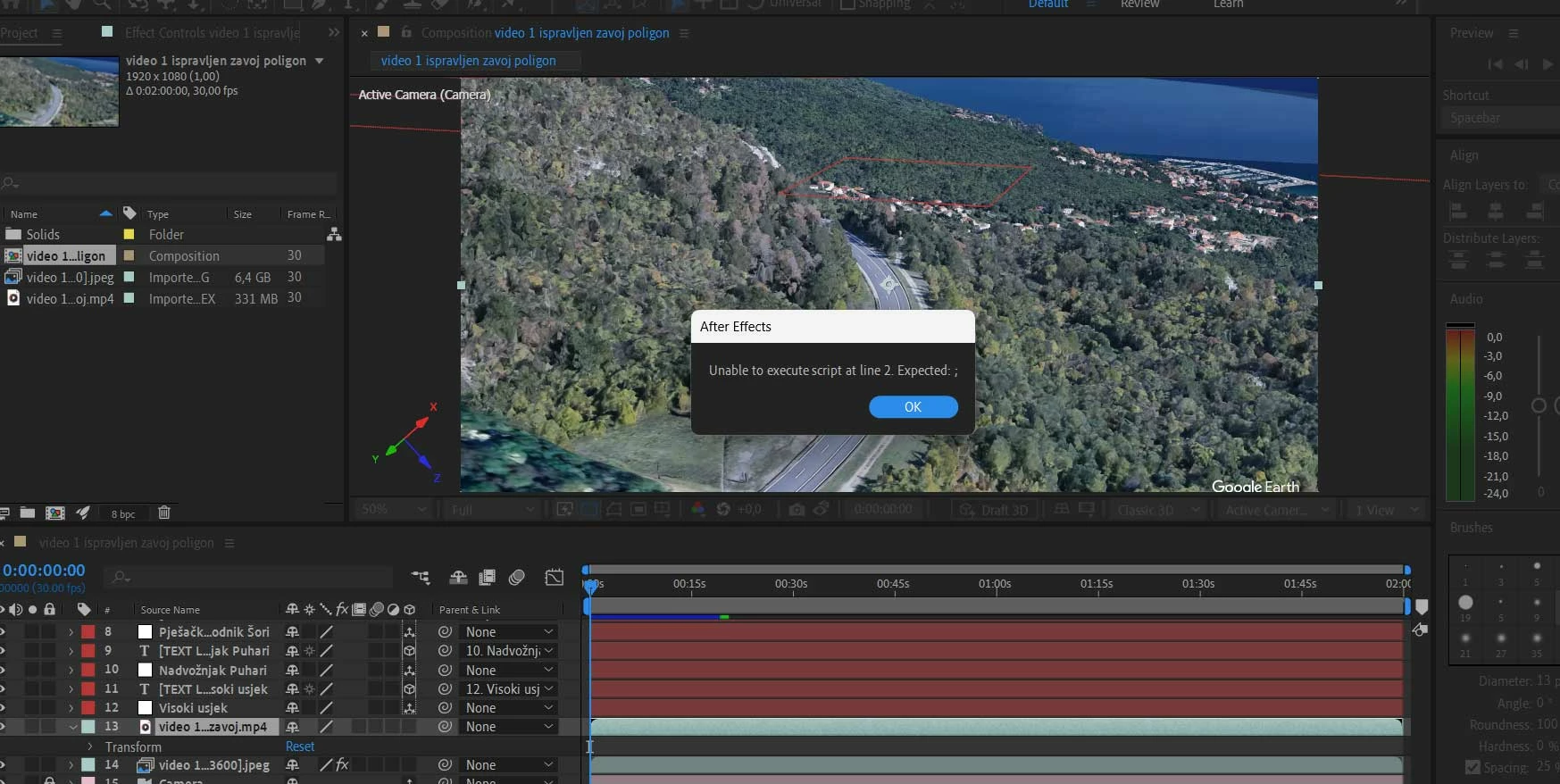Step to previous frame in the Preview panel
1560x784 pixels.
coord(1522,63)
